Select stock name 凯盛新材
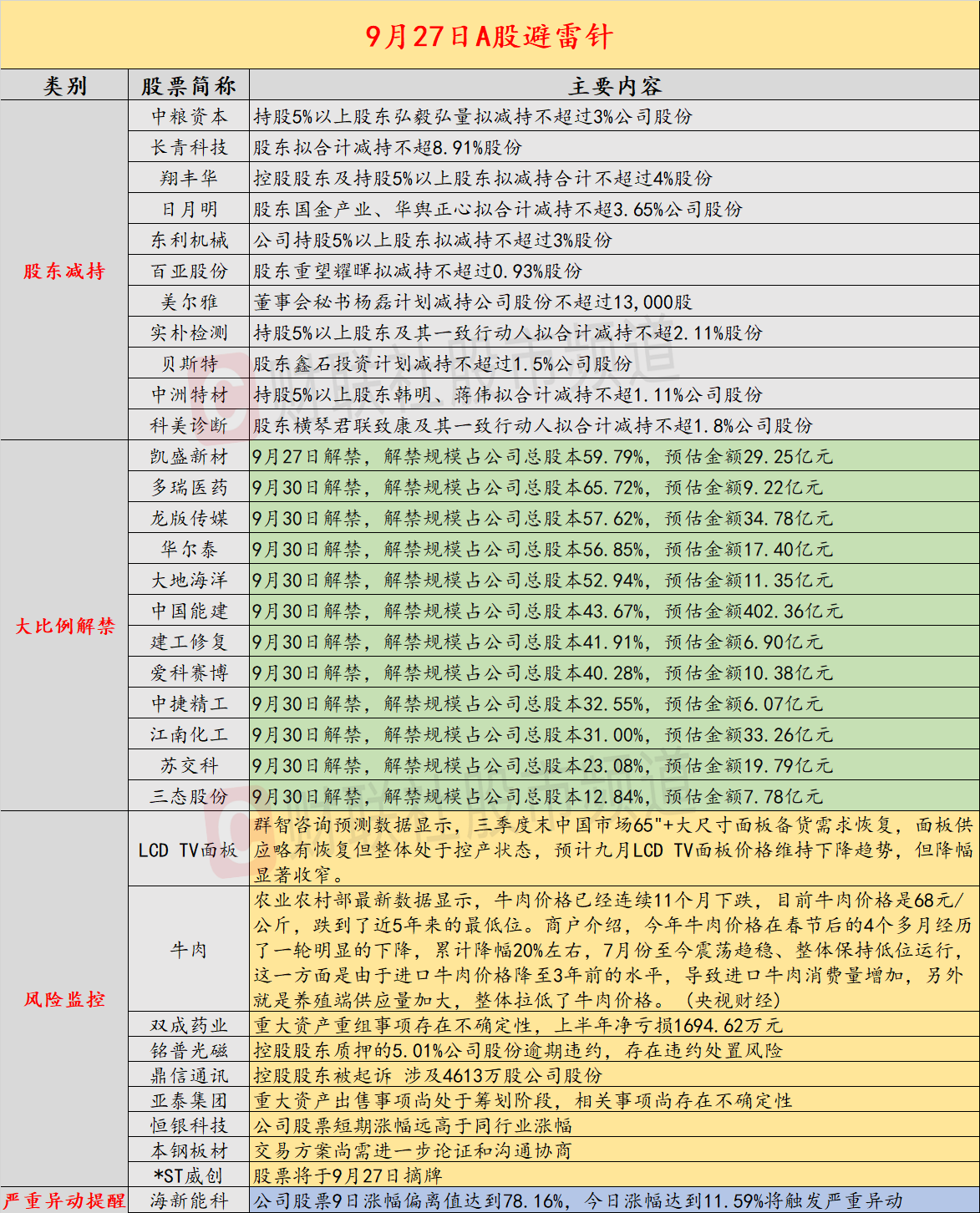980x1213 pixels. (189, 456)
